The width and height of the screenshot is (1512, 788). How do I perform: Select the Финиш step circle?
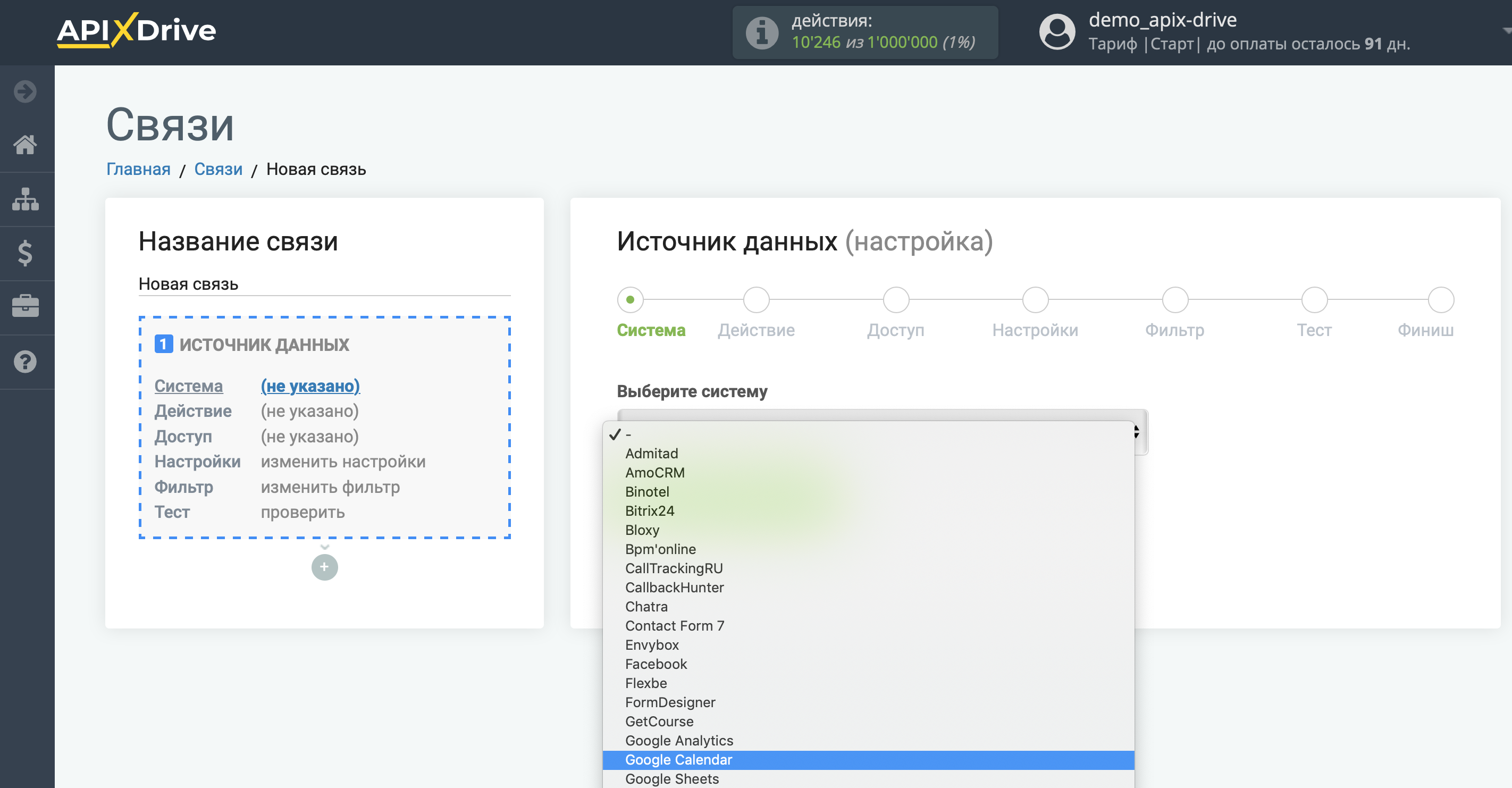(x=1441, y=300)
